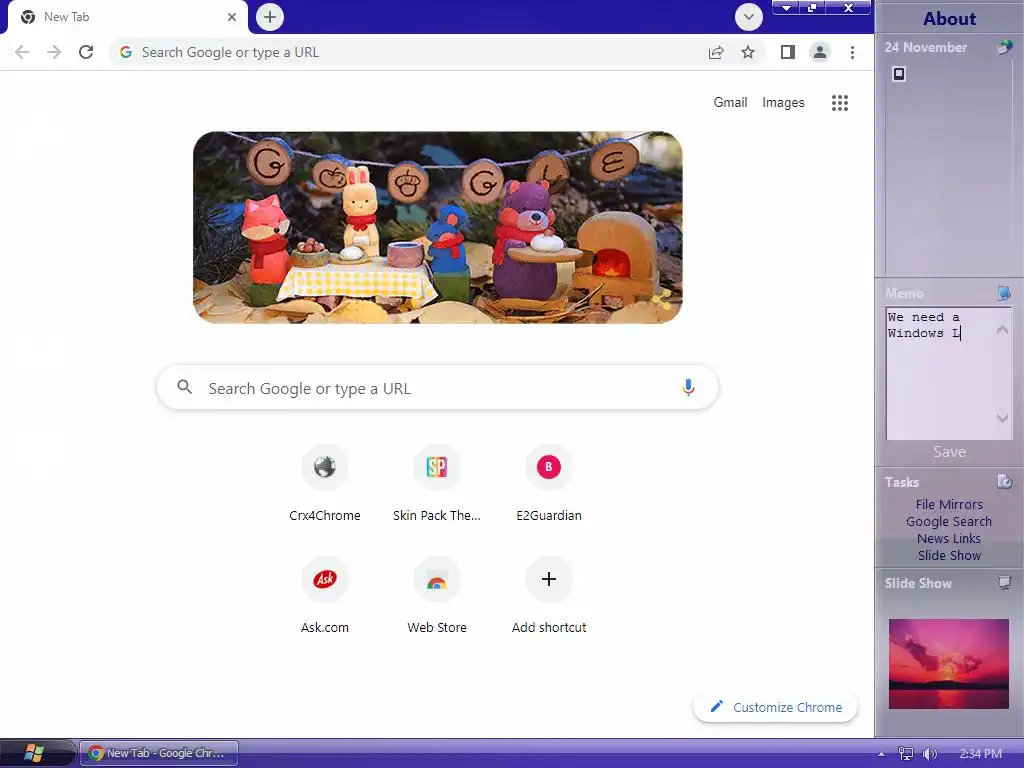Open Gmail link
Screen dimensions: 1024x768
click(x=730, y=103)
